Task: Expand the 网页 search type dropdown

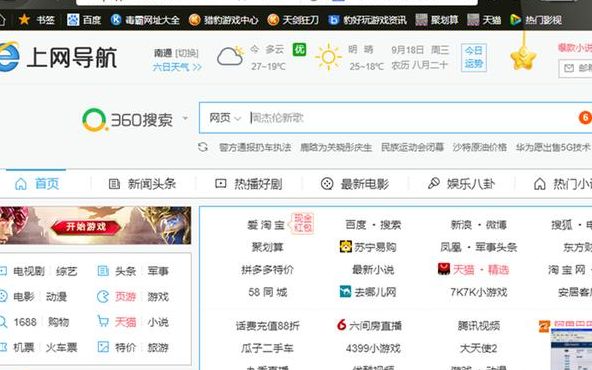Action: pyautogui.click(x=225, y=118)
